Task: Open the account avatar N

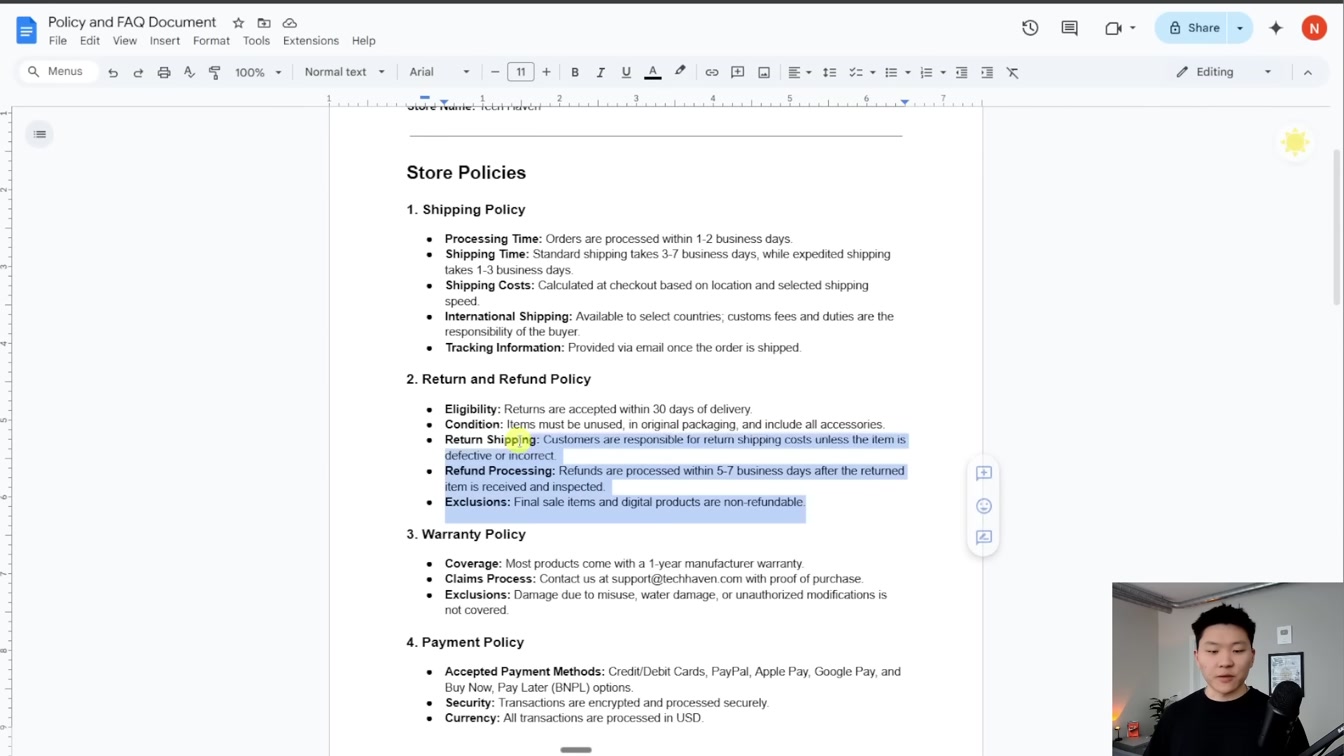Action: click(1314, 28)
